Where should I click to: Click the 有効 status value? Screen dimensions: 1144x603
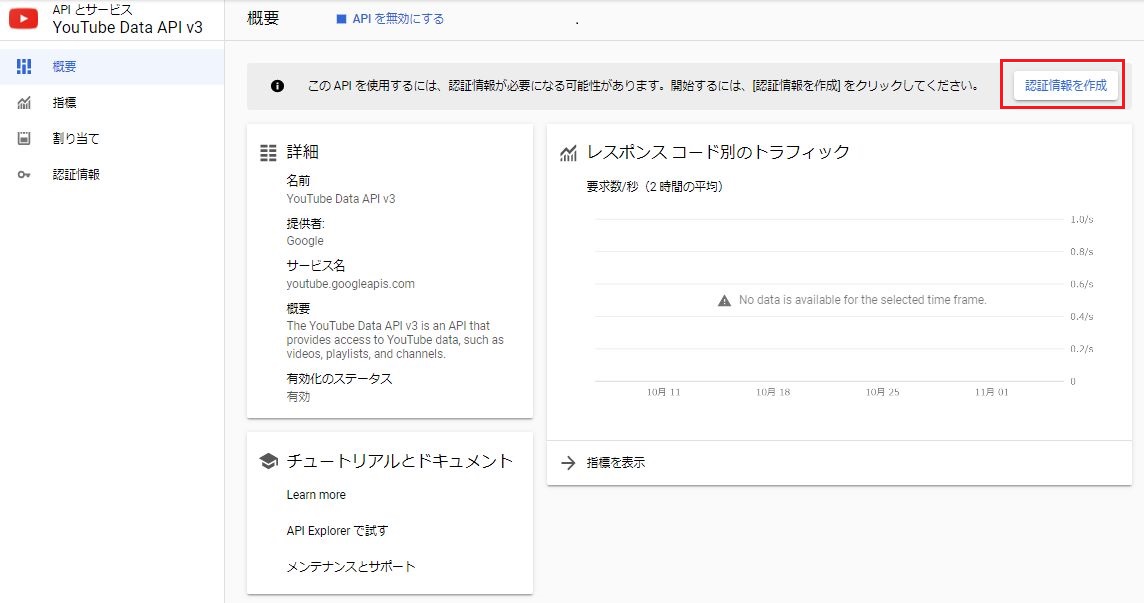[298, 397]
